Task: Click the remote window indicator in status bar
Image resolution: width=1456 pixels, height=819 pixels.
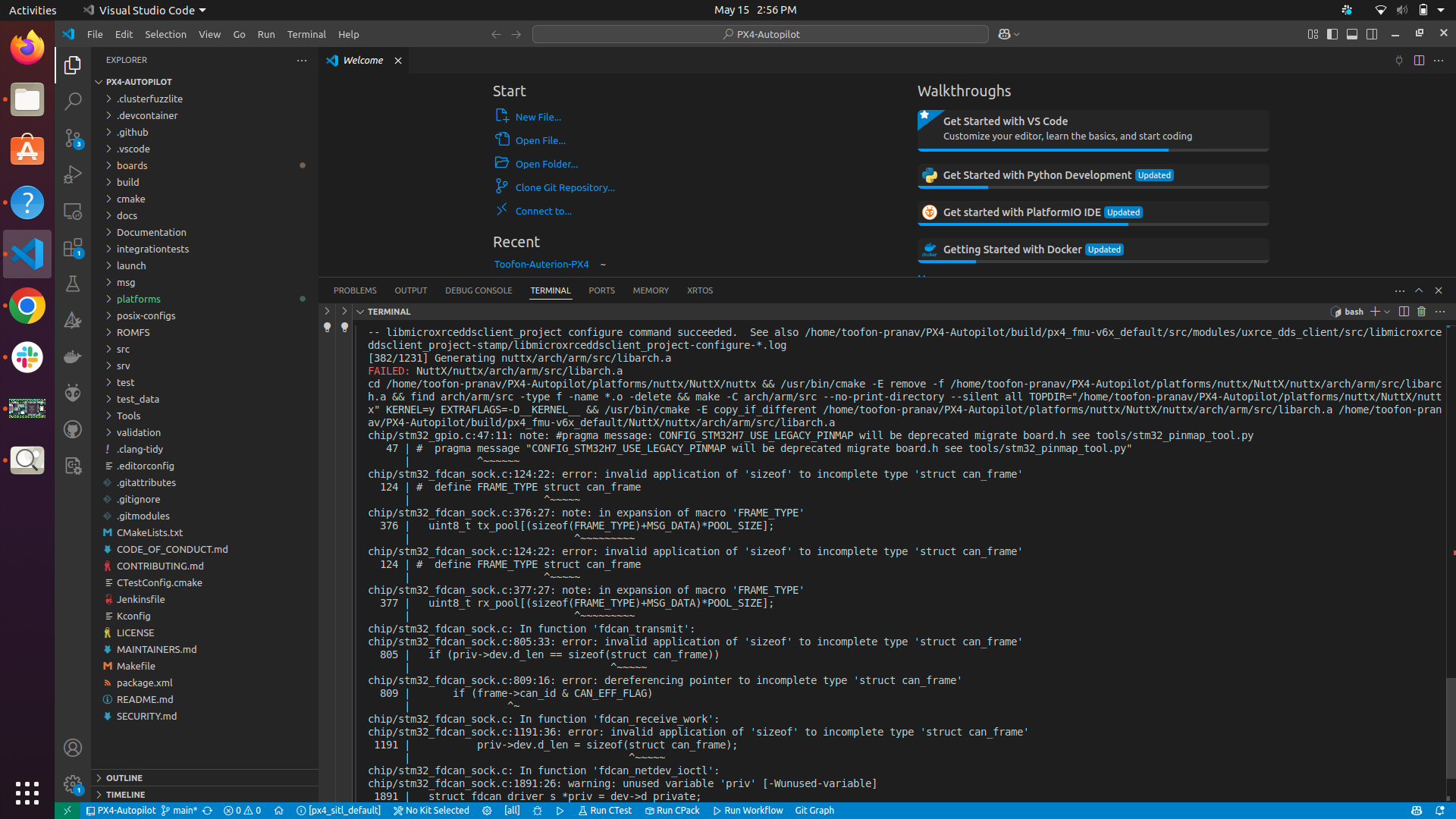Action: (x=67, y=811)
